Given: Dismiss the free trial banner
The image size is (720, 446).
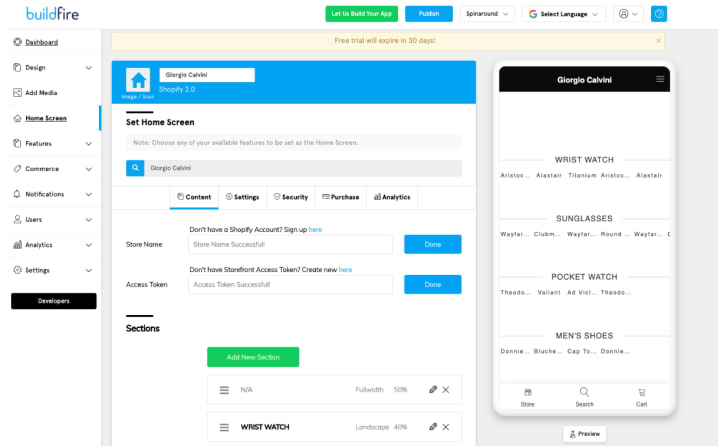Looking at the screenshot, I should click(658, 41).
